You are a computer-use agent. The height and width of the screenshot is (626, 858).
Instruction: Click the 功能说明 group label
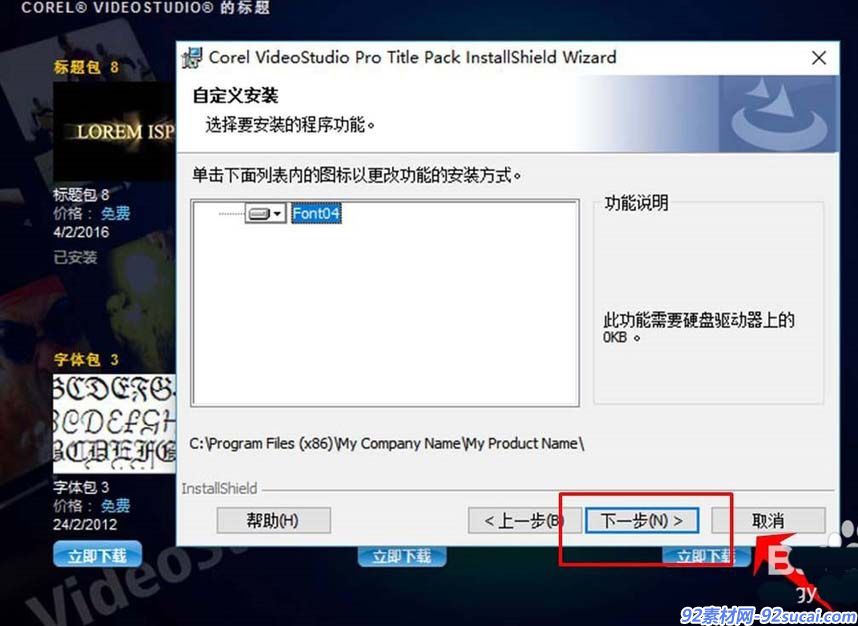pos(636,203)
